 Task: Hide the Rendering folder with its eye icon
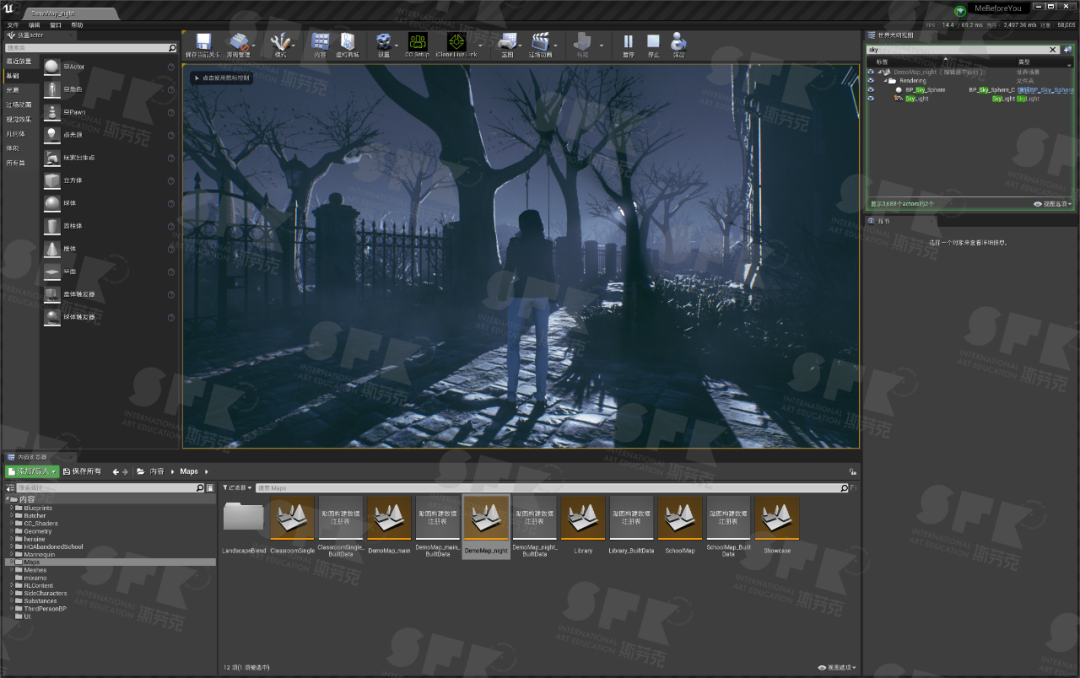871,81
